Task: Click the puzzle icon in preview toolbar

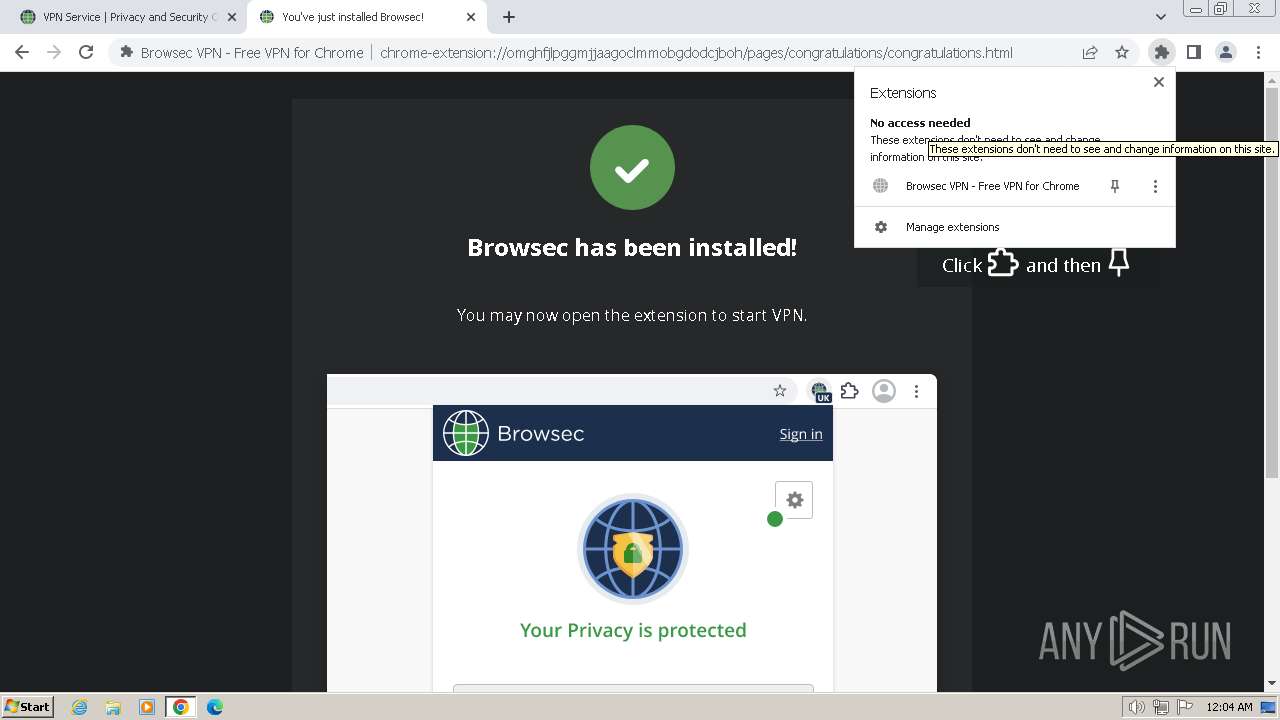Action: pos(850,391)
